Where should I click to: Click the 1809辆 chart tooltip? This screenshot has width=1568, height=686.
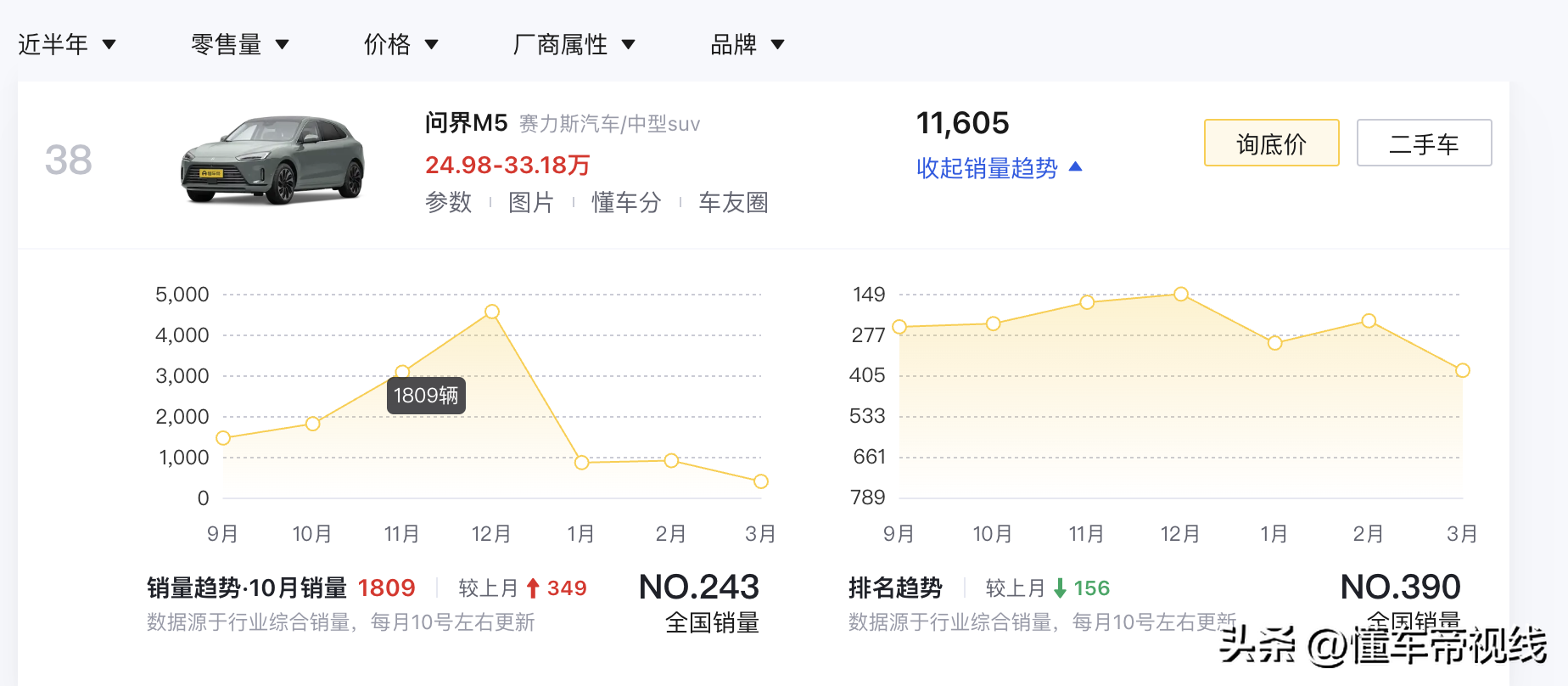pos(426,396)
